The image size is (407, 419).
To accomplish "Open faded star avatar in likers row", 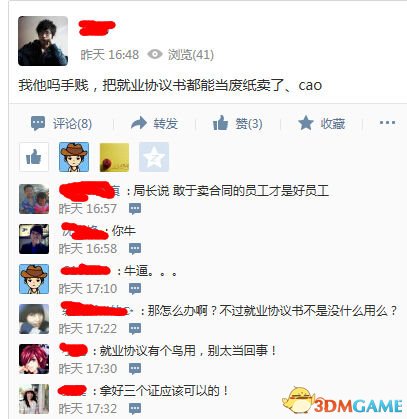I will click(x=154, y=157).
